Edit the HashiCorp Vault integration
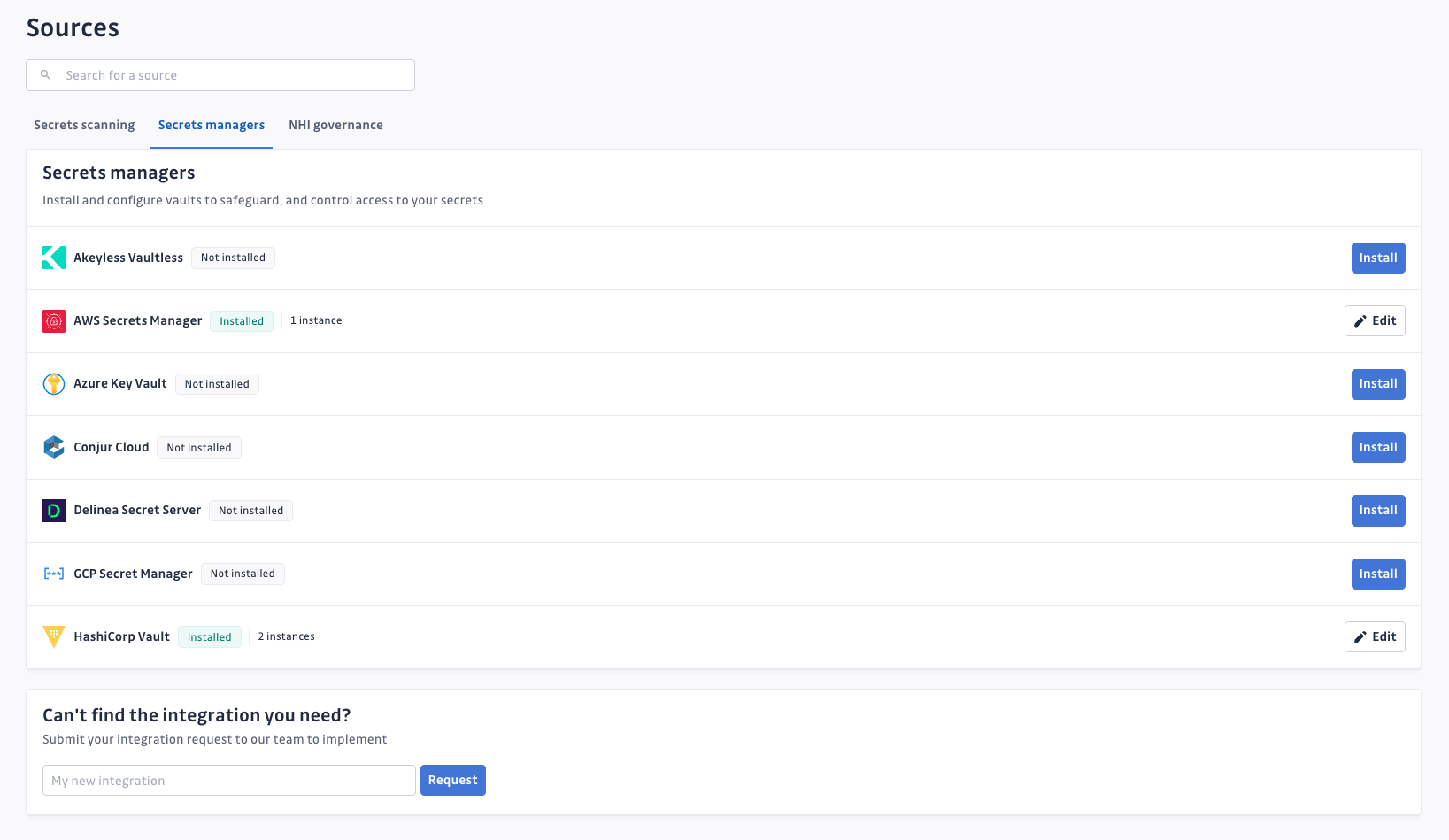 [x=1375, y=636]
